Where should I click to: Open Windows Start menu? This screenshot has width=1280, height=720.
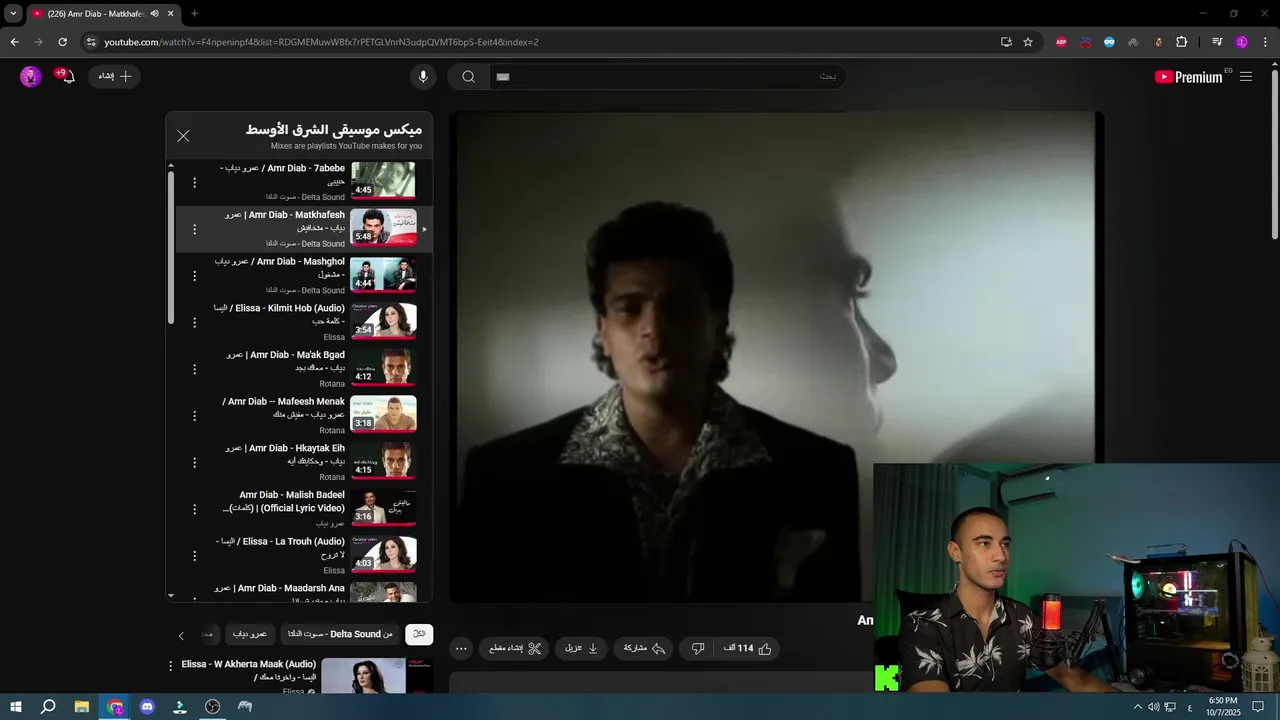pyautogui.click(x=16, y=707)
